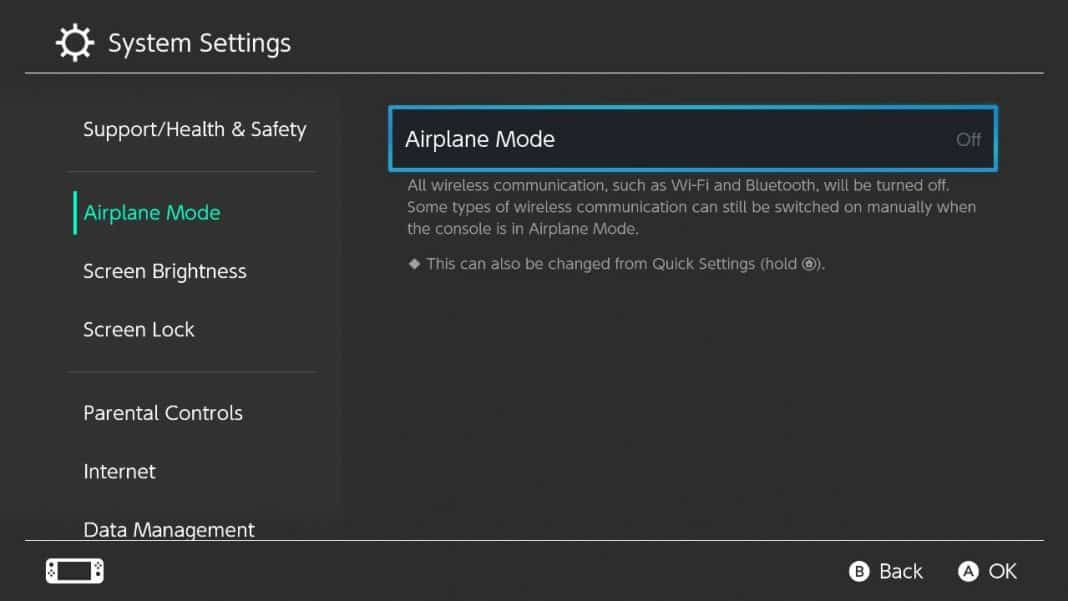Click the Back label
1068x601 pixels.
tap(900, 571)
